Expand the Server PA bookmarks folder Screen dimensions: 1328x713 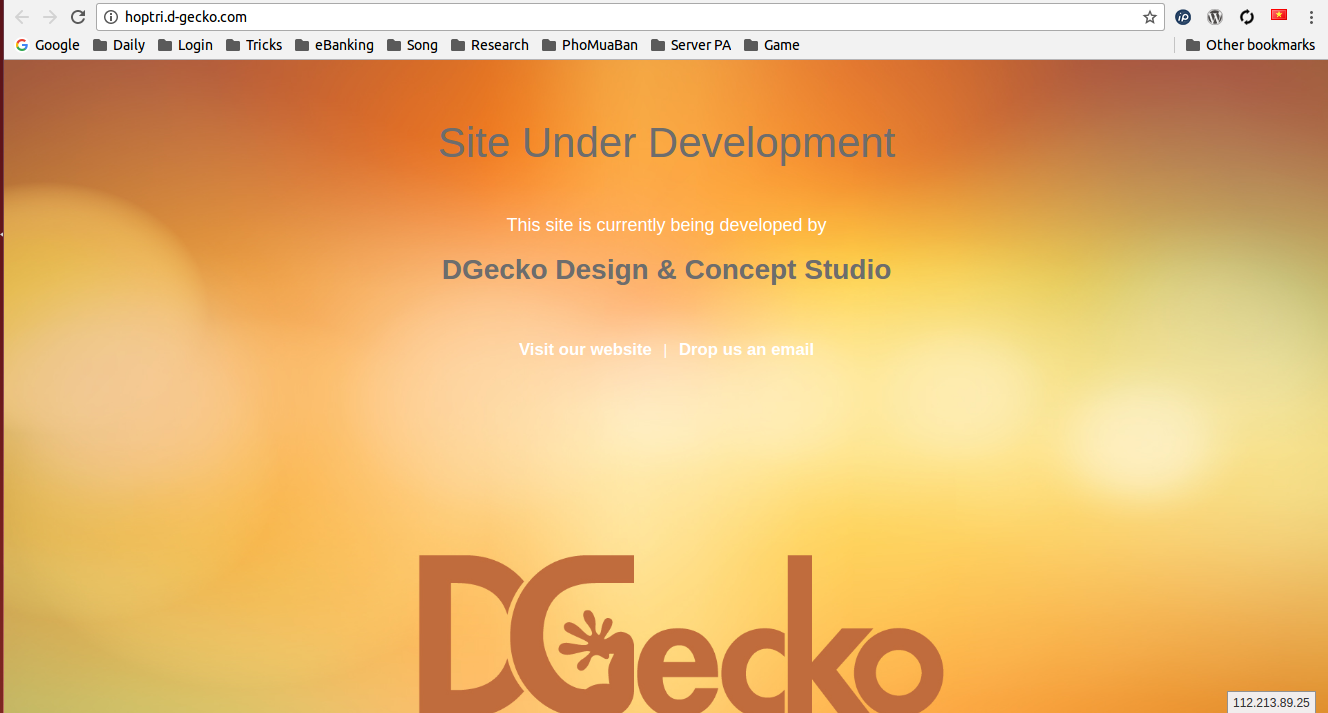691,45
